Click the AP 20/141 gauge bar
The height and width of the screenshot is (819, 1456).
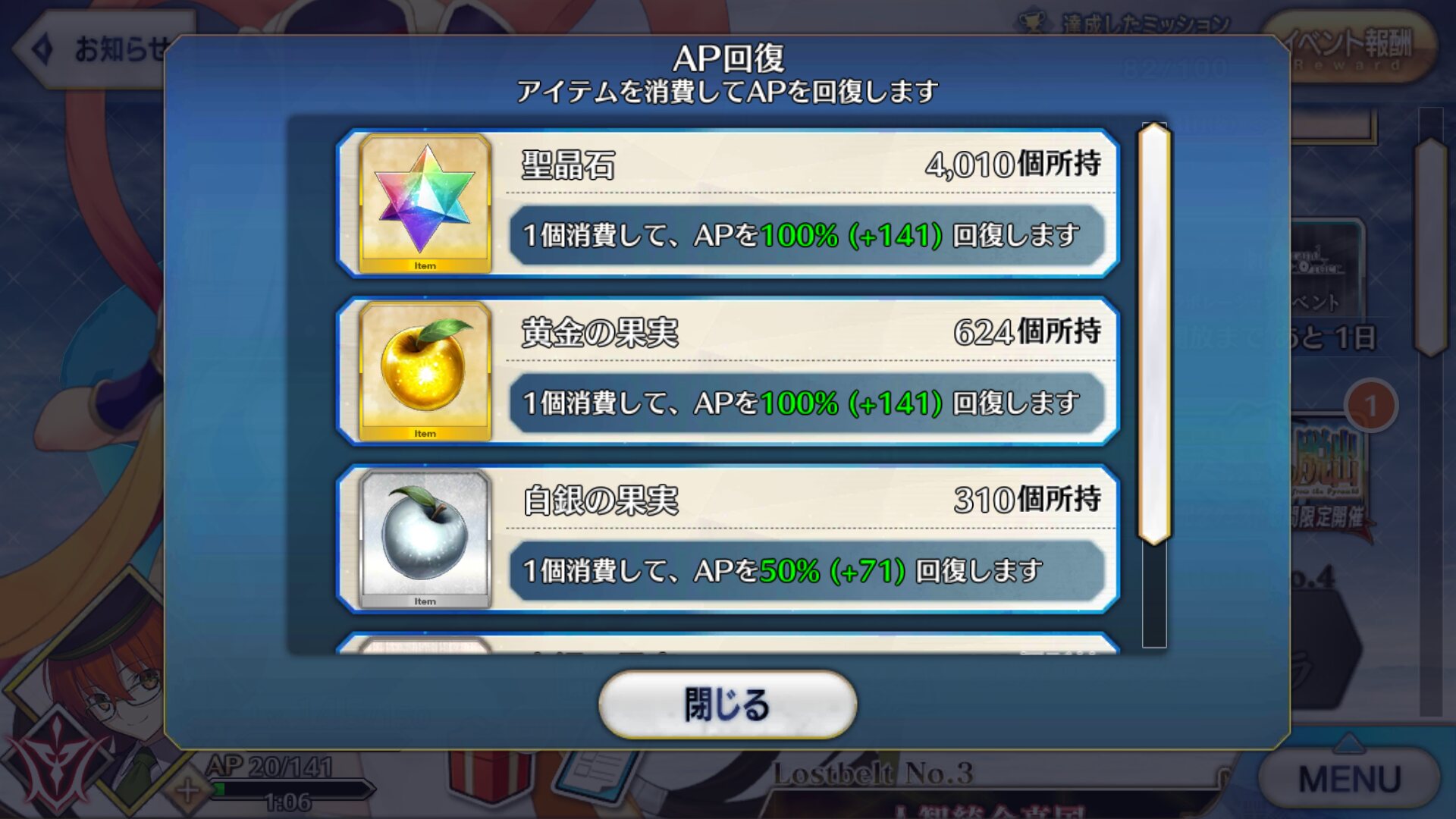[x=292, y=790]
